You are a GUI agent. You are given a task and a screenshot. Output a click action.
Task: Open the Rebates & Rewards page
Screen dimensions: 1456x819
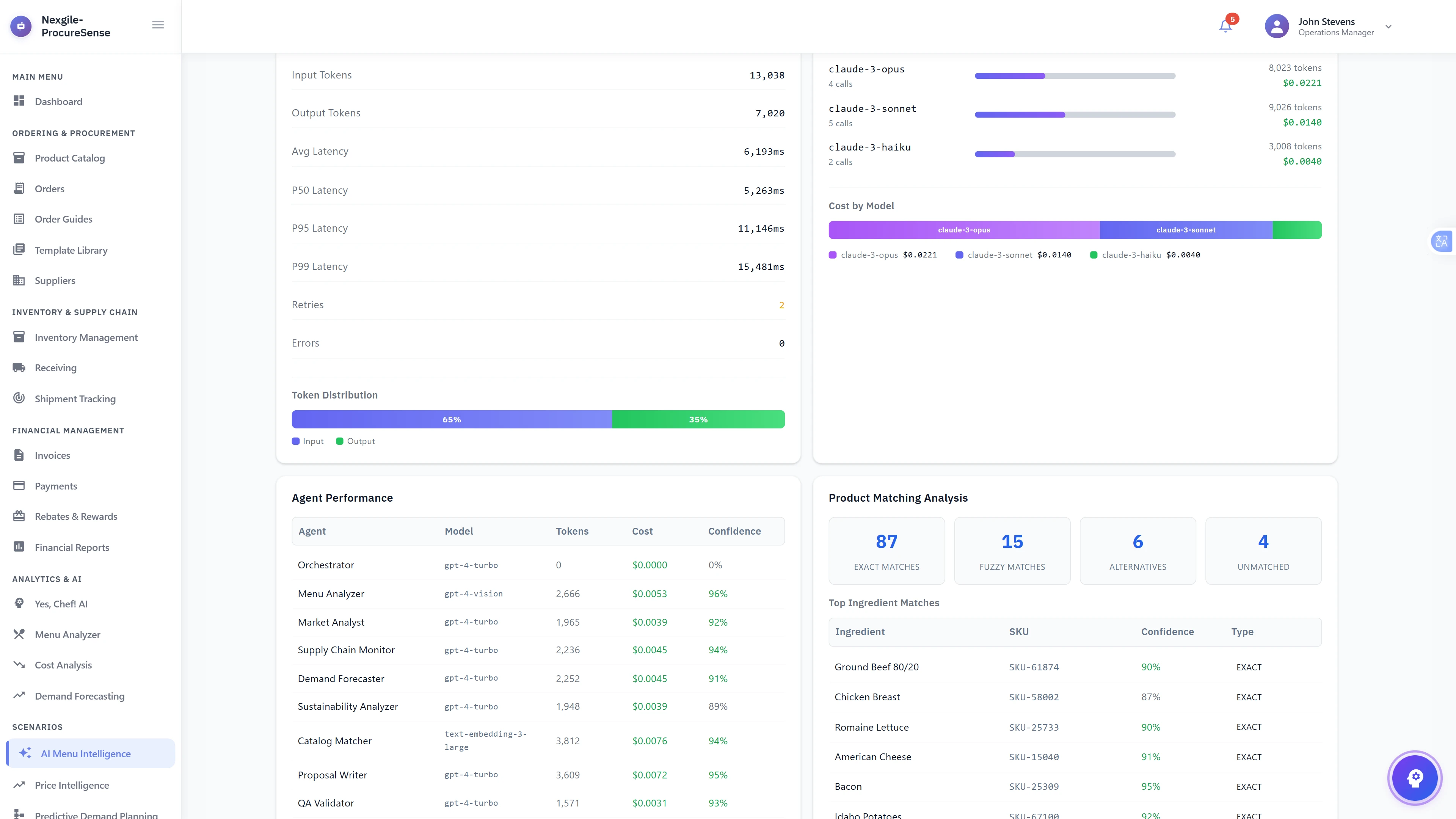click(x=75, y=516)
